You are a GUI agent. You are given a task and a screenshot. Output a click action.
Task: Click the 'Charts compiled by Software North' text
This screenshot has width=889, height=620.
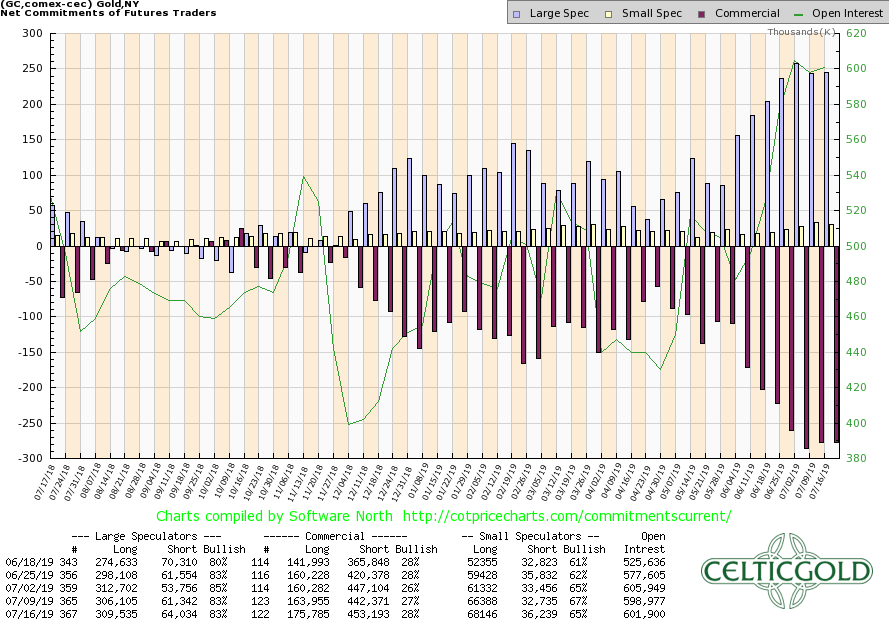click(x=275, y=516)
